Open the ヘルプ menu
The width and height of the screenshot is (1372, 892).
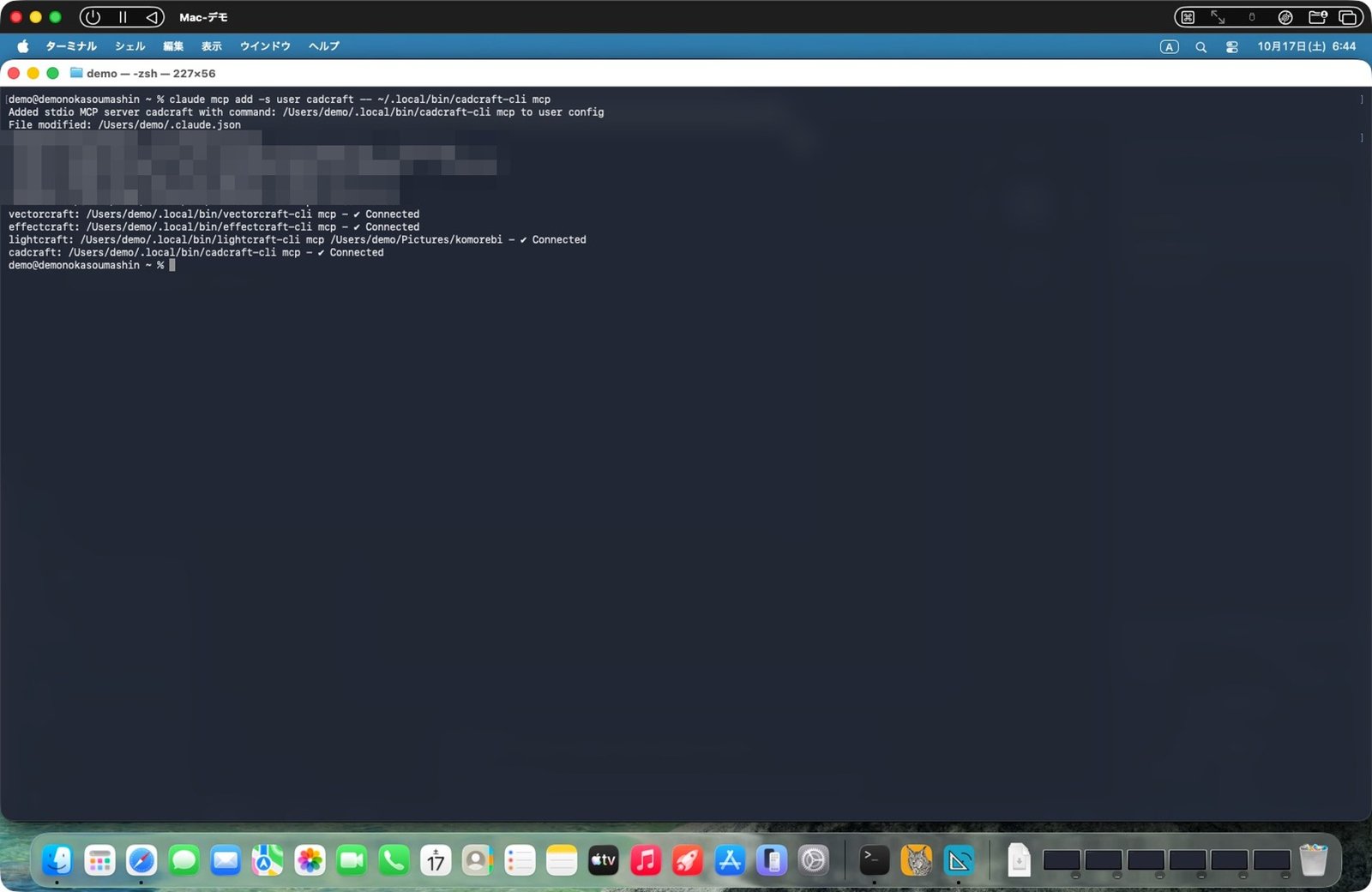pos(324,46)
